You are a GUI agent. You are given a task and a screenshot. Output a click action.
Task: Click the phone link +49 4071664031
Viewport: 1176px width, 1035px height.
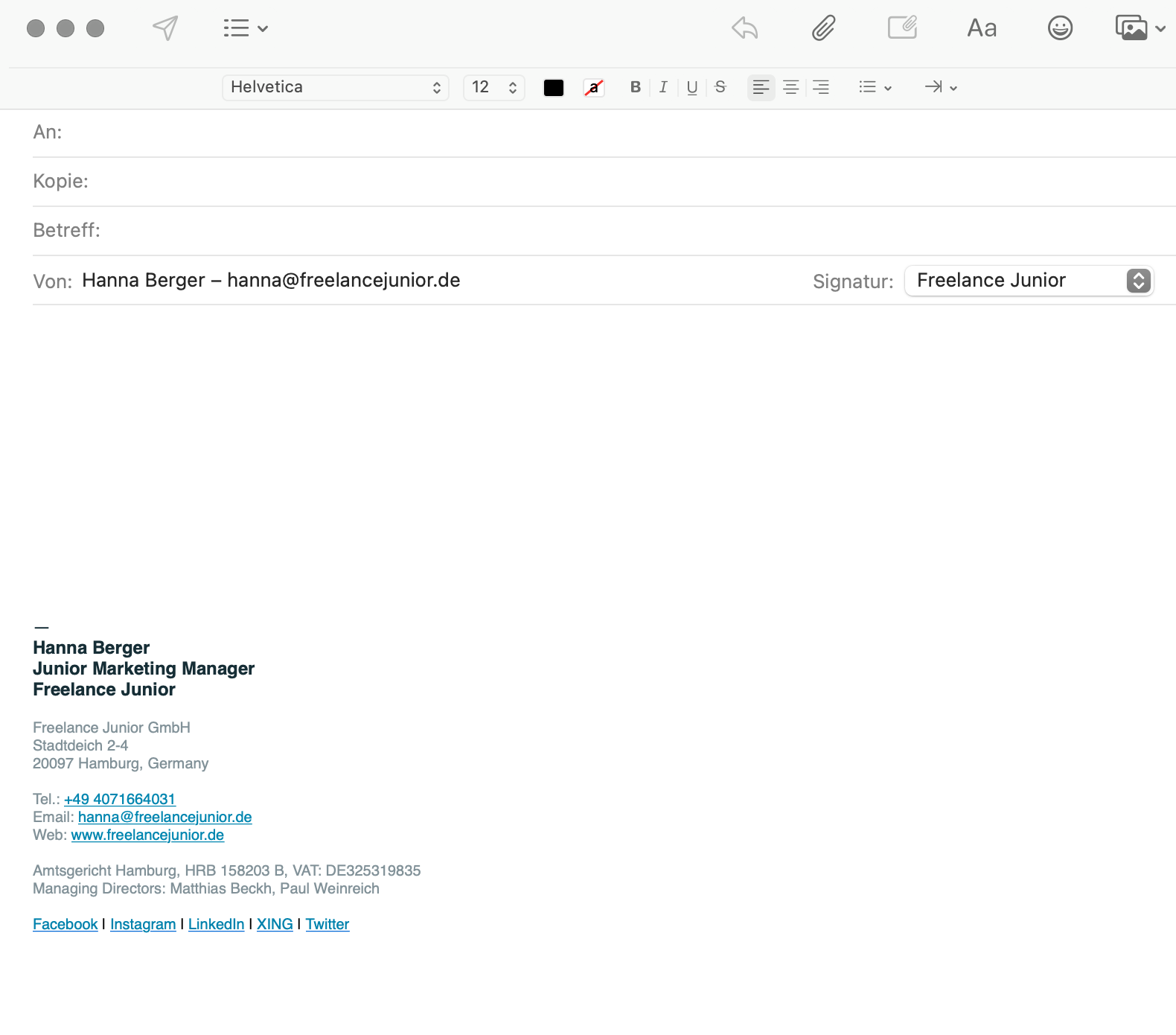pyautogui.click(x=120, y=799)
